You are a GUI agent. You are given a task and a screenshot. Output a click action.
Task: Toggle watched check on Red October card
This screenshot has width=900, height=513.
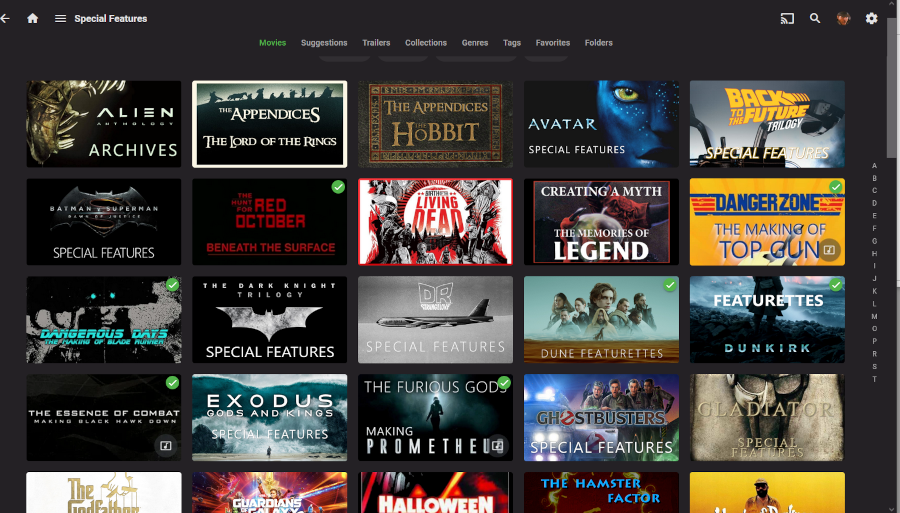coord(338,187)
